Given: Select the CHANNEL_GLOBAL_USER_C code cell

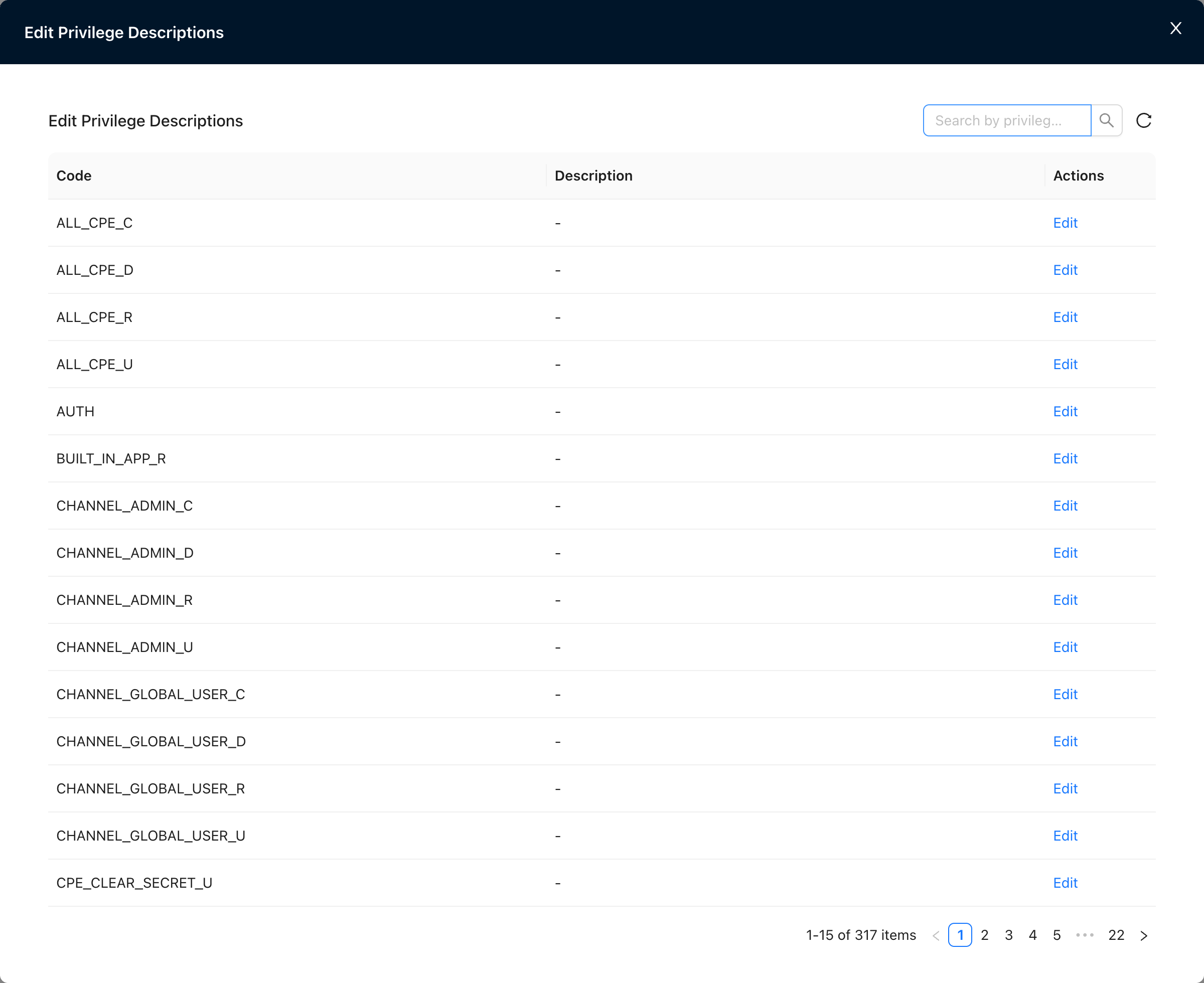Looking at the screenshot, I should pyautogui.click(x=297, y=694).
